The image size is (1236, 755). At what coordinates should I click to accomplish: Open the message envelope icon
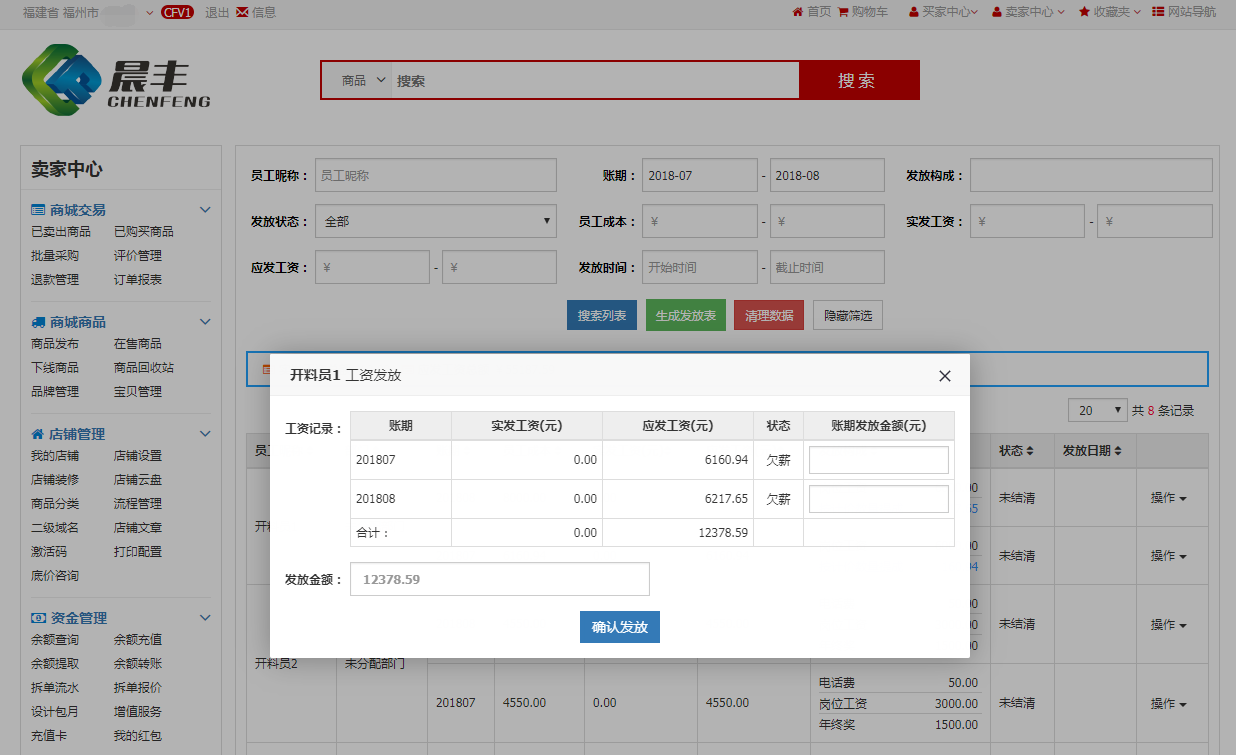242,12
